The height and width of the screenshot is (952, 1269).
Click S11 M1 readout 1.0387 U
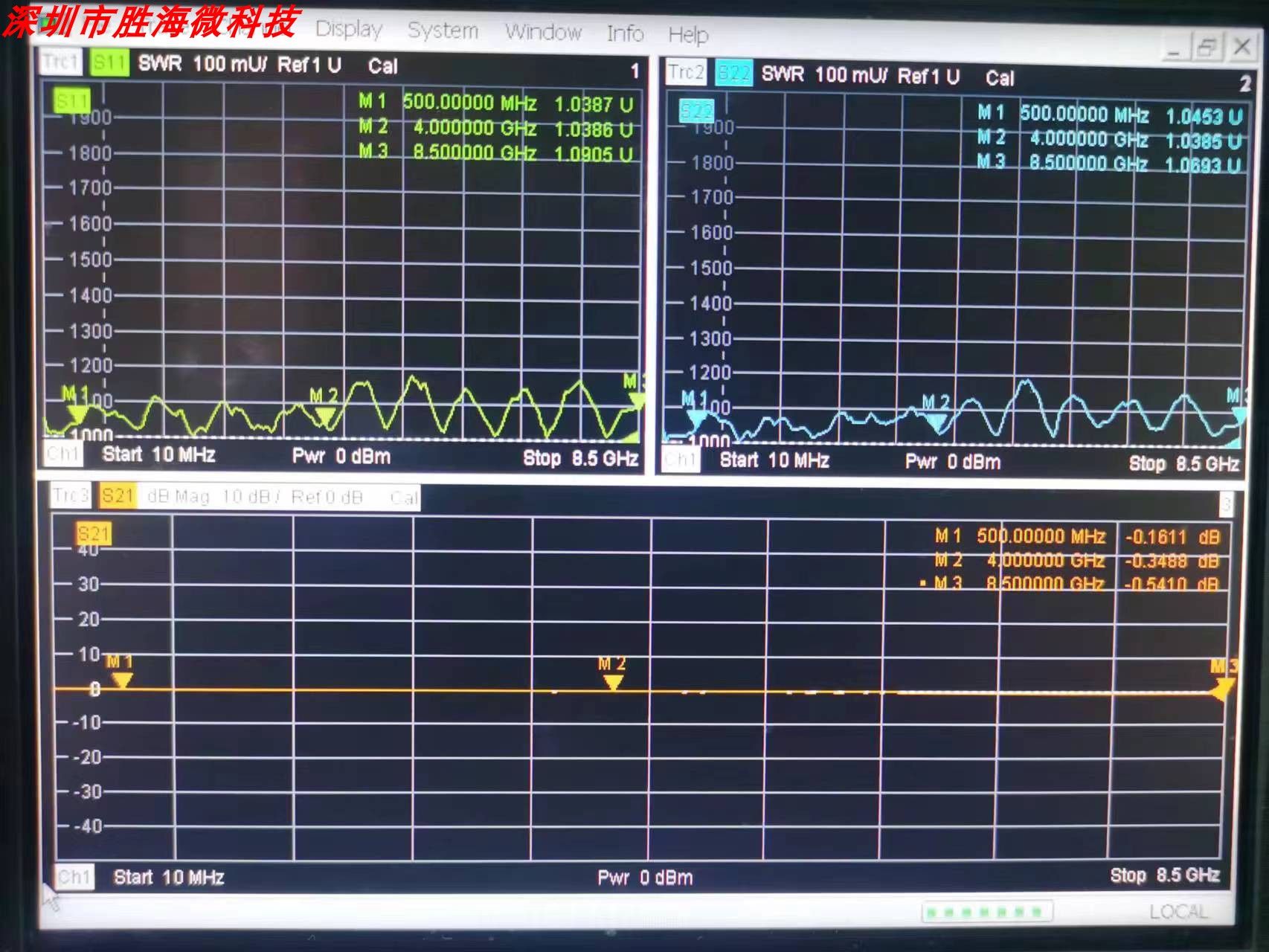click(x=594, y=104)
